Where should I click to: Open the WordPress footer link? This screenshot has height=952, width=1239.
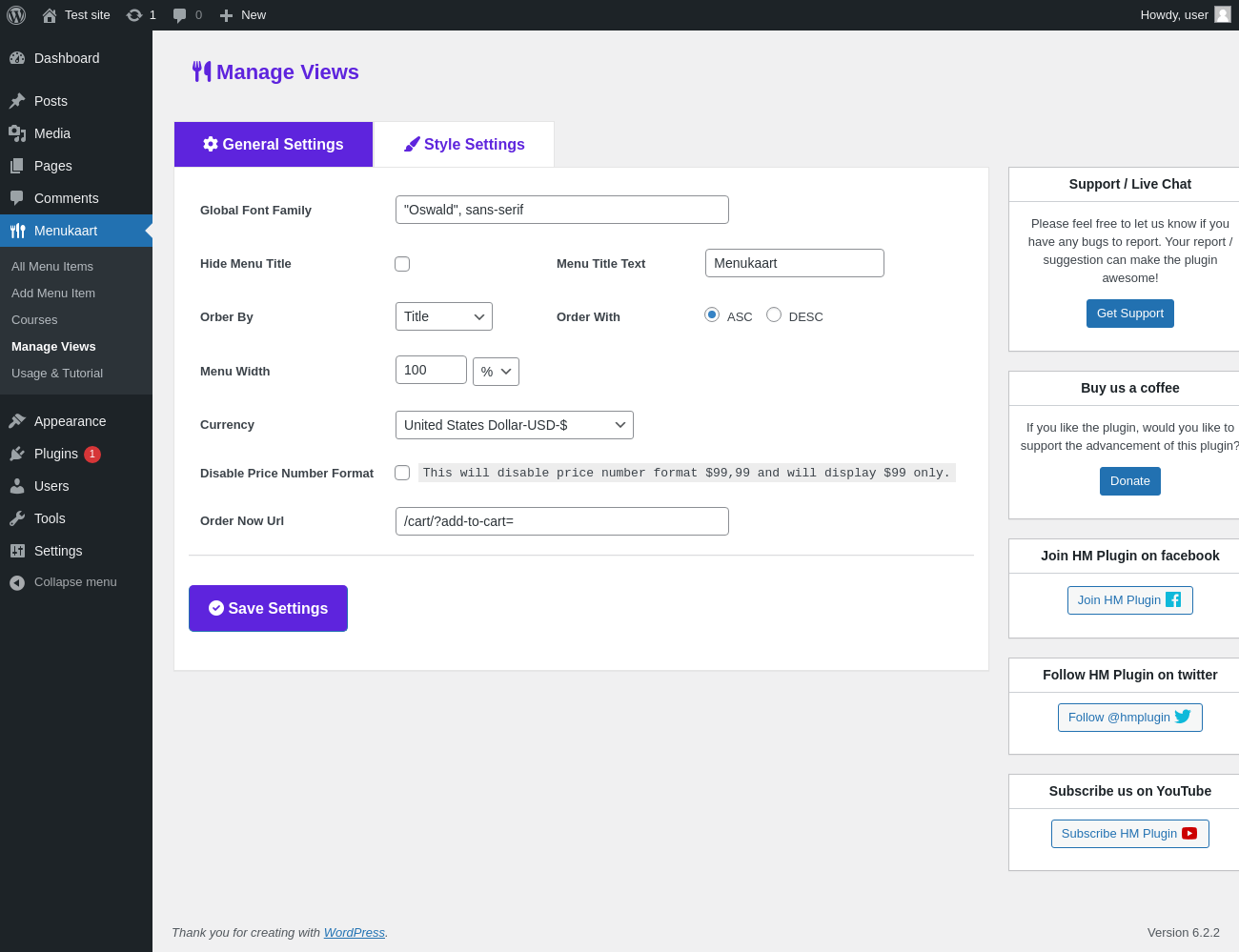[x=355, y=933]
